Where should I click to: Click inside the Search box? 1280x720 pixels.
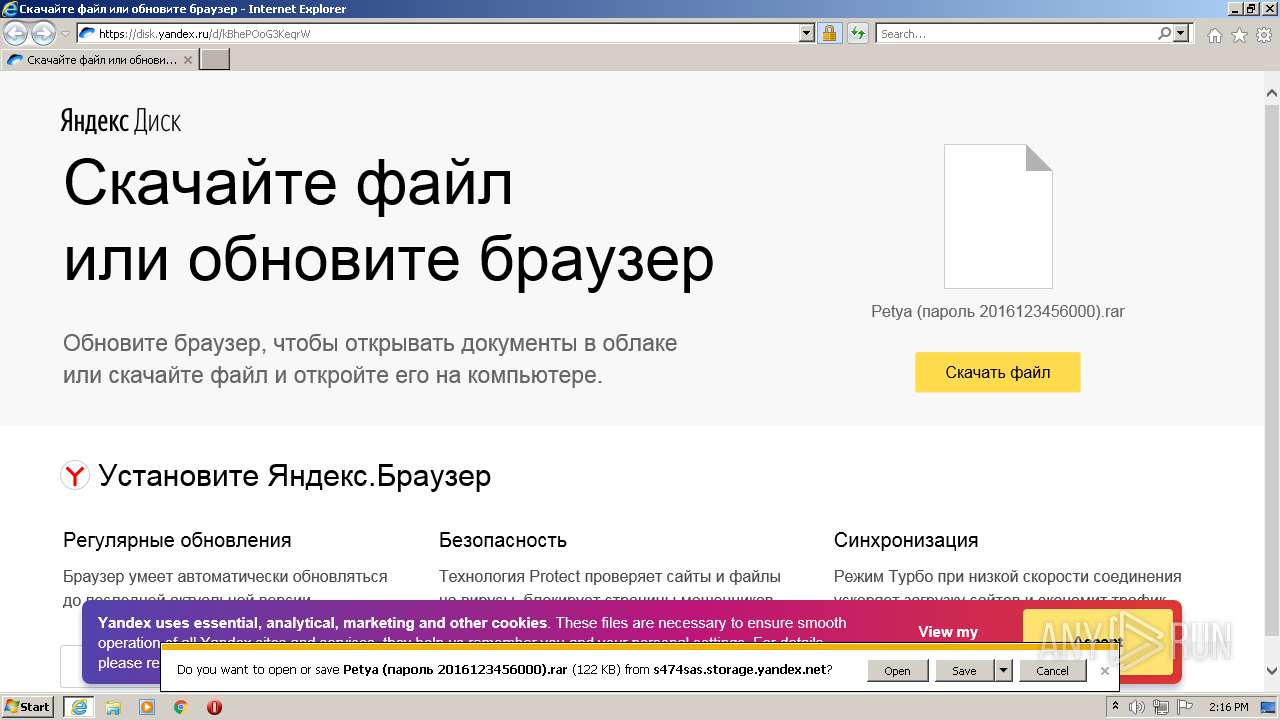(1016, 33)
